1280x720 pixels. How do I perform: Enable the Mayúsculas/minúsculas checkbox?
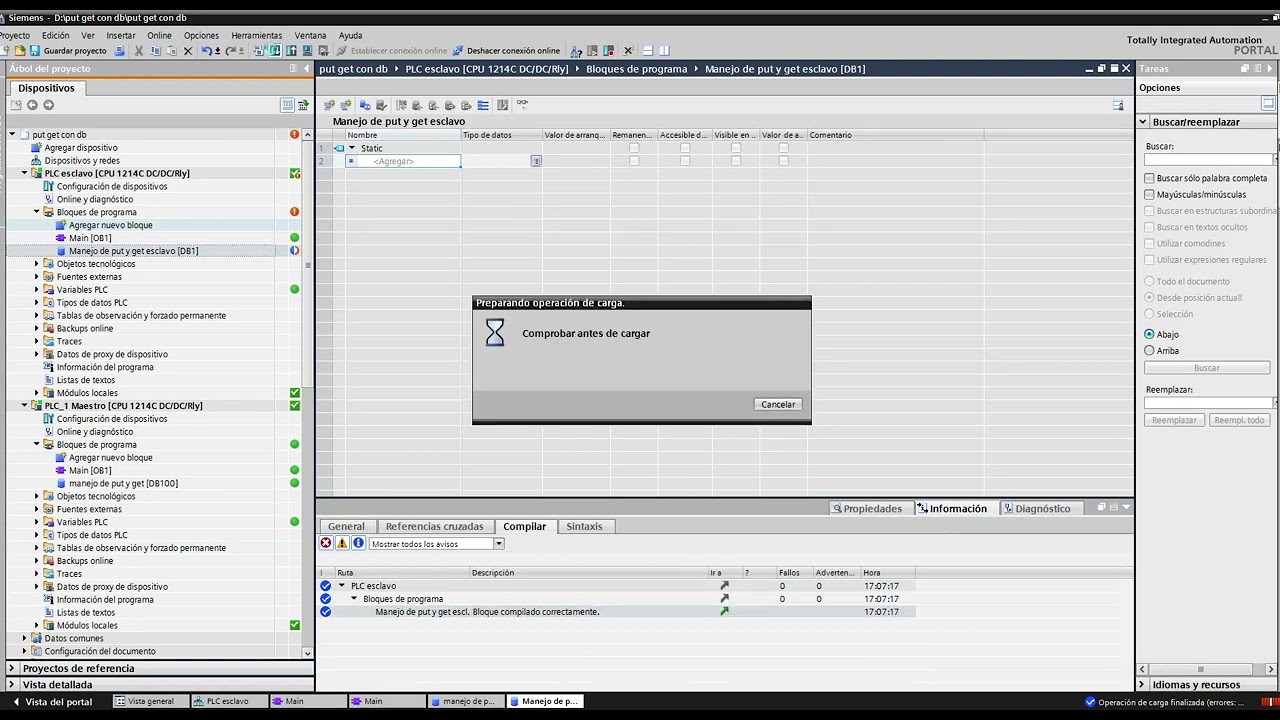click(1149, 194)
